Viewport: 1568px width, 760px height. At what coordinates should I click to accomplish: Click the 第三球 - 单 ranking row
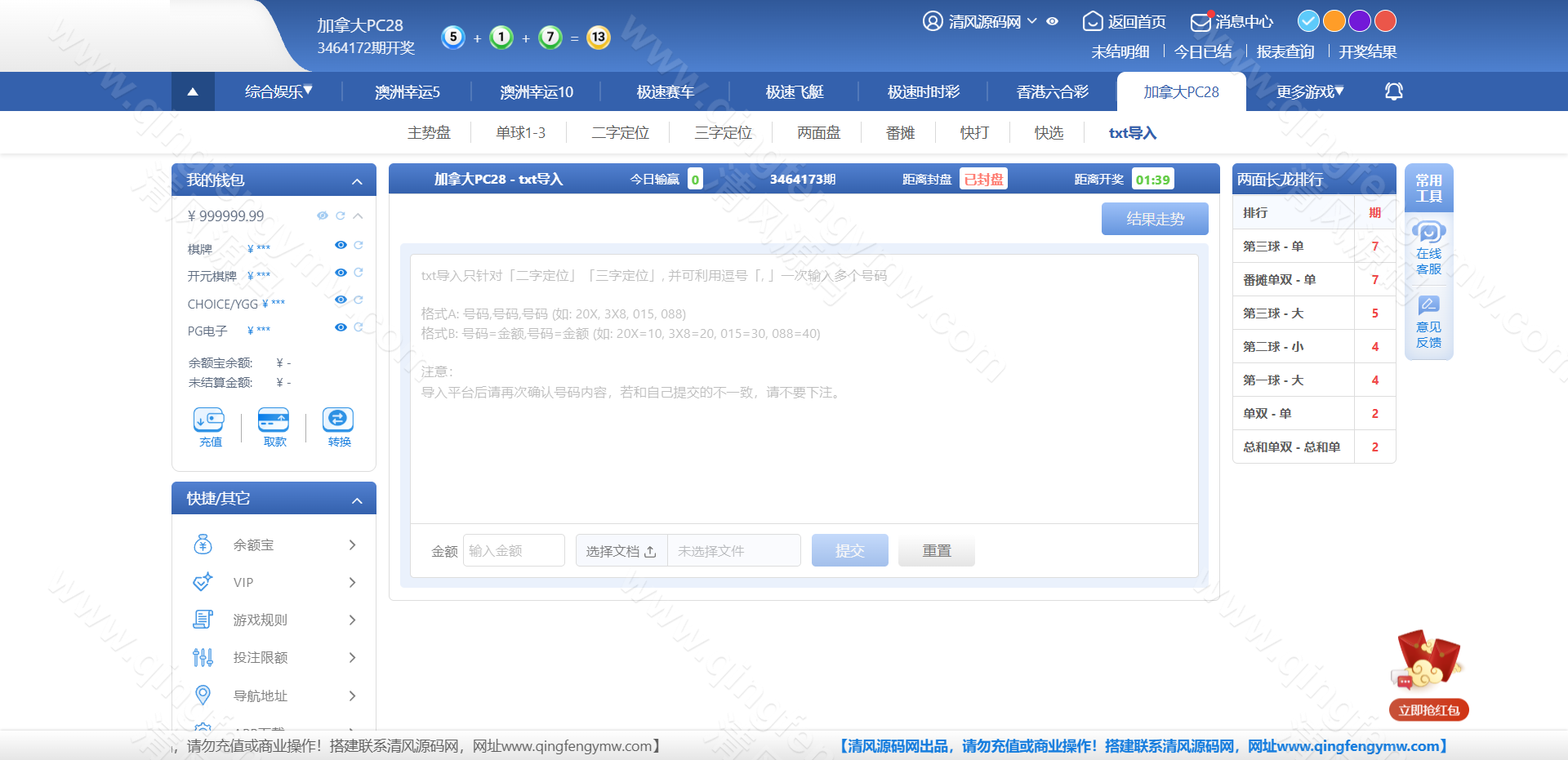1314,246
